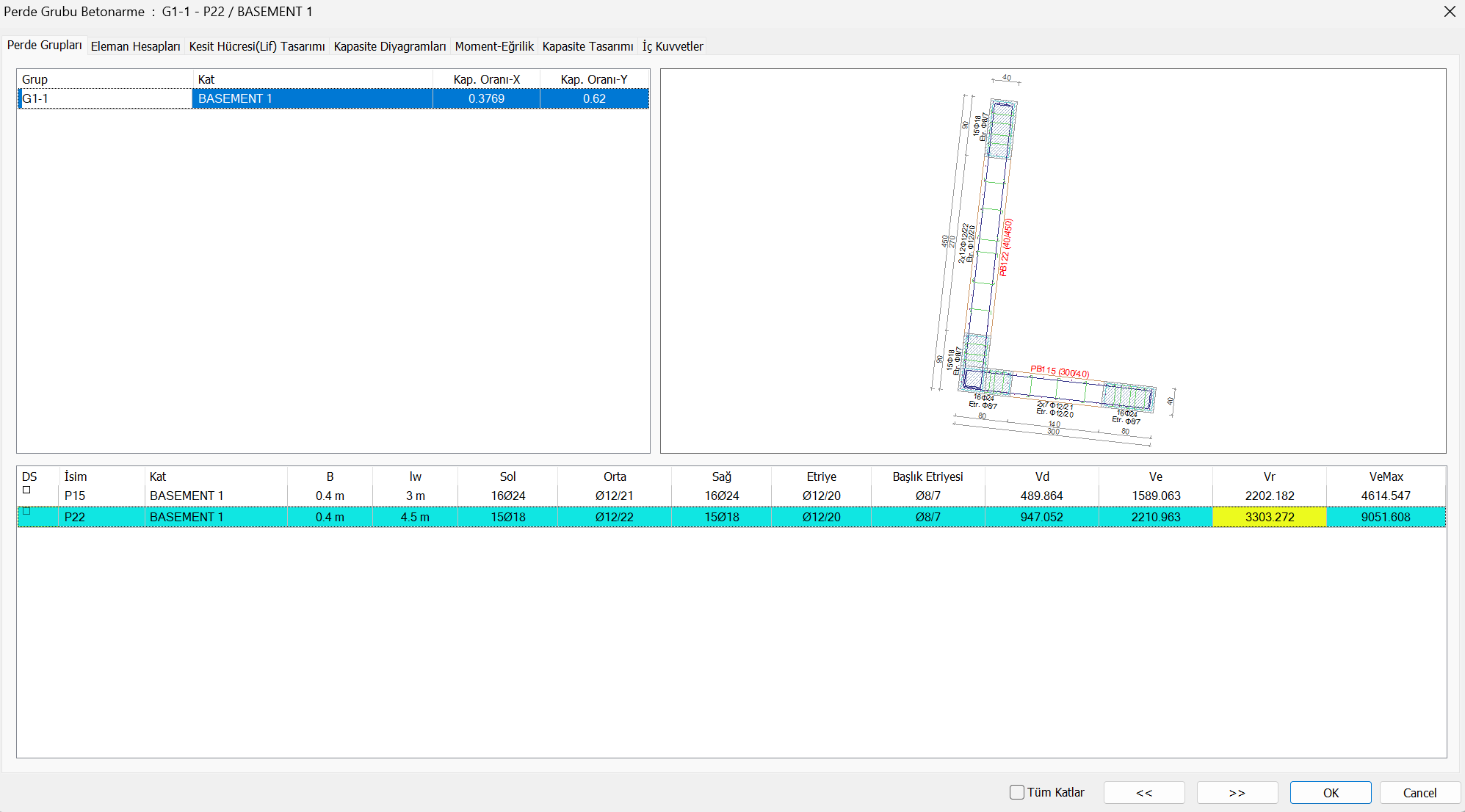Tick the DS checkbox for row P22
The height and width of the screenshot is (812, 1465).
[26, 512]
